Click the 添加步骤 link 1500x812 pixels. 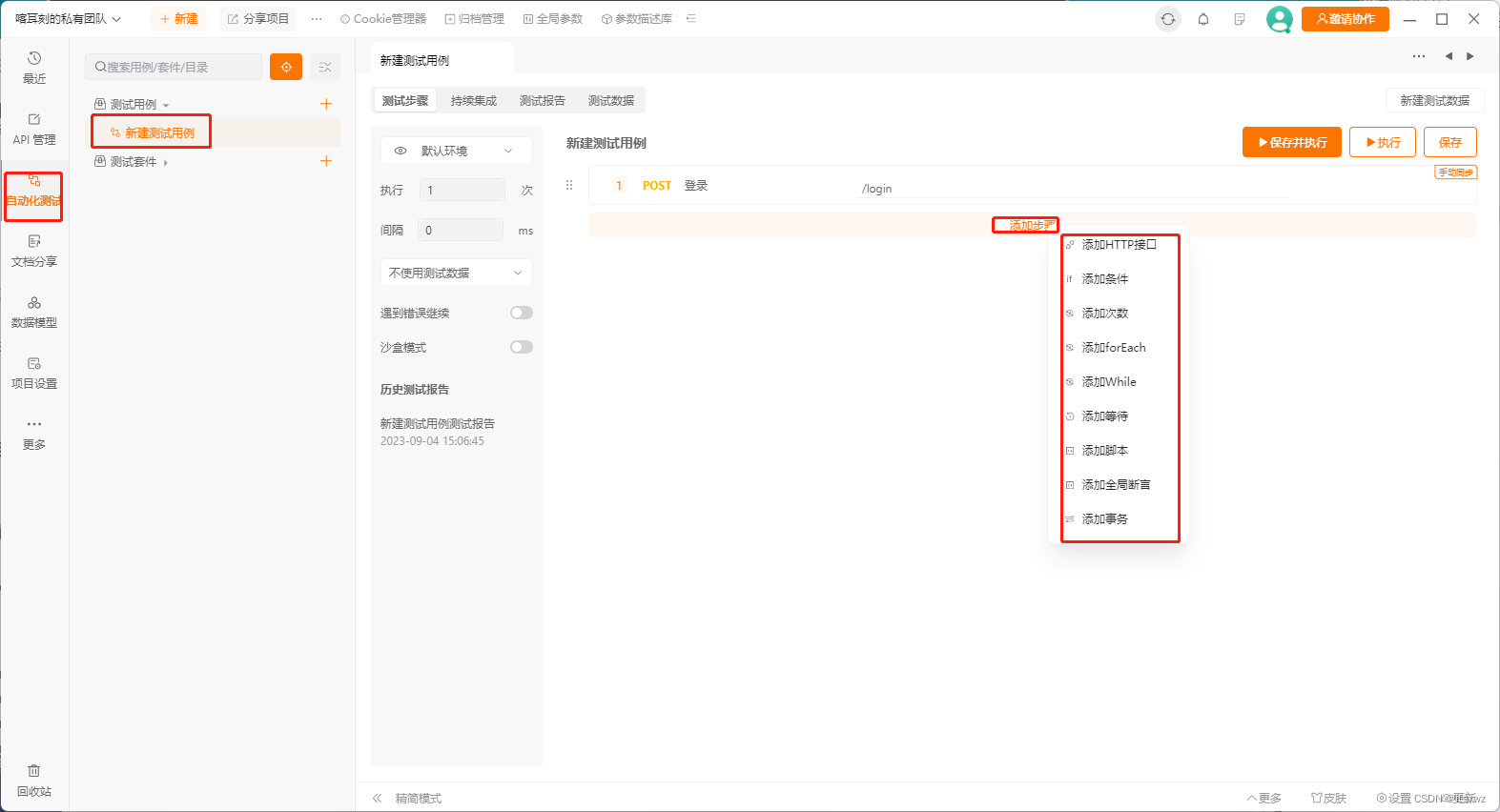1032,226
